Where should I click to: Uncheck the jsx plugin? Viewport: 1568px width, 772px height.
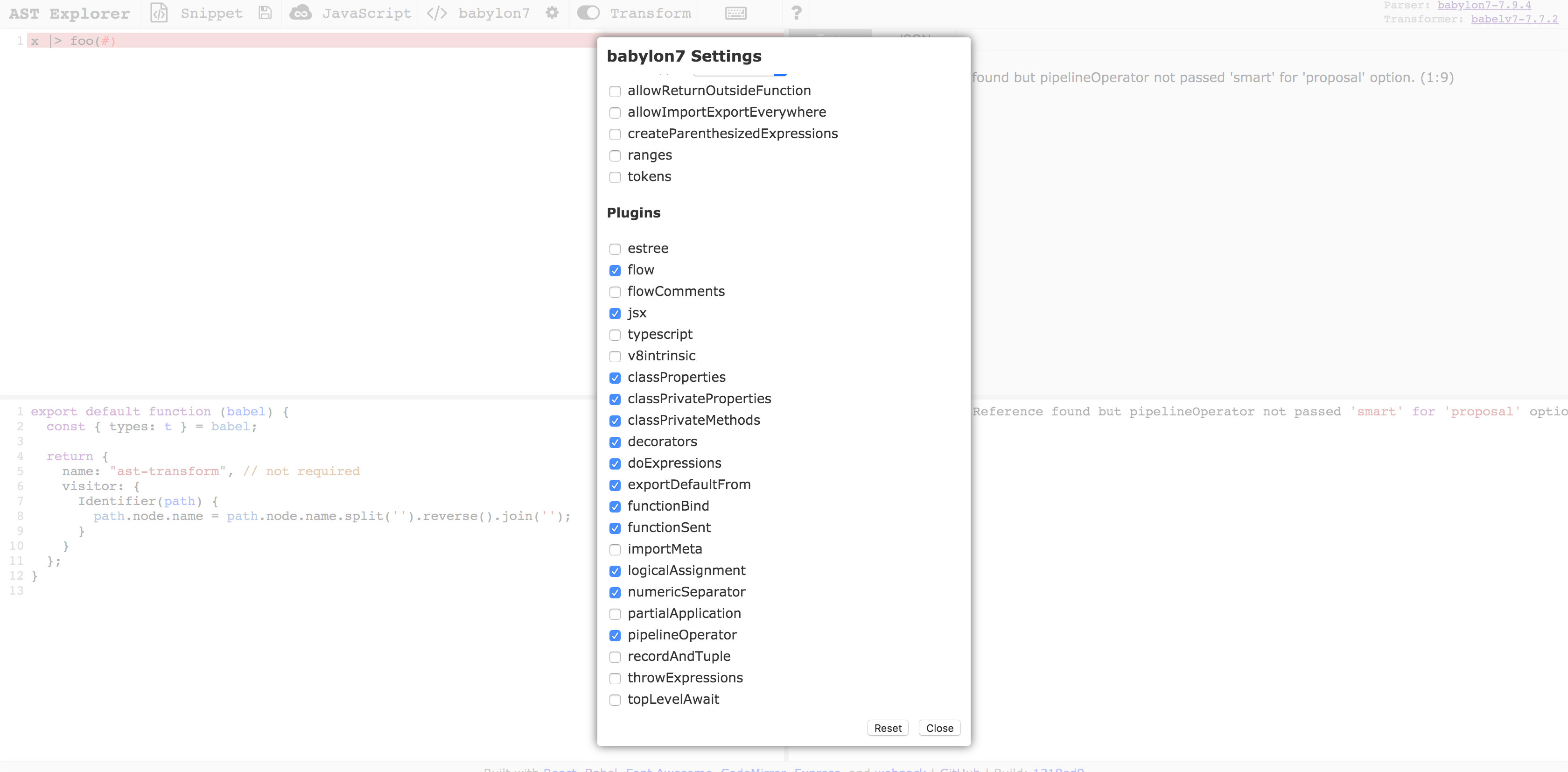point(615,314)
